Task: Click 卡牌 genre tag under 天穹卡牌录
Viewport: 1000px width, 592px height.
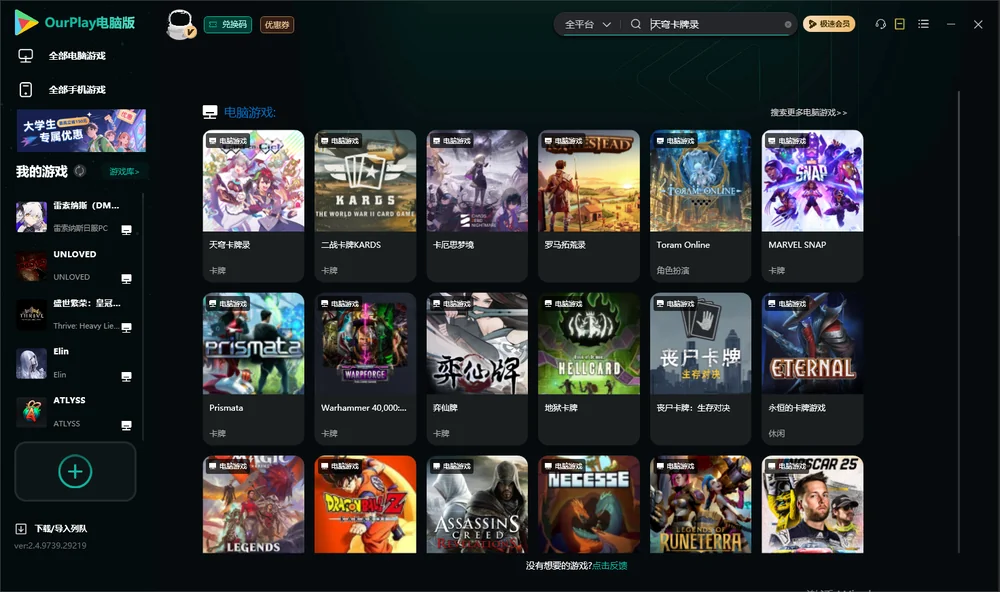Action: point(217,270)
